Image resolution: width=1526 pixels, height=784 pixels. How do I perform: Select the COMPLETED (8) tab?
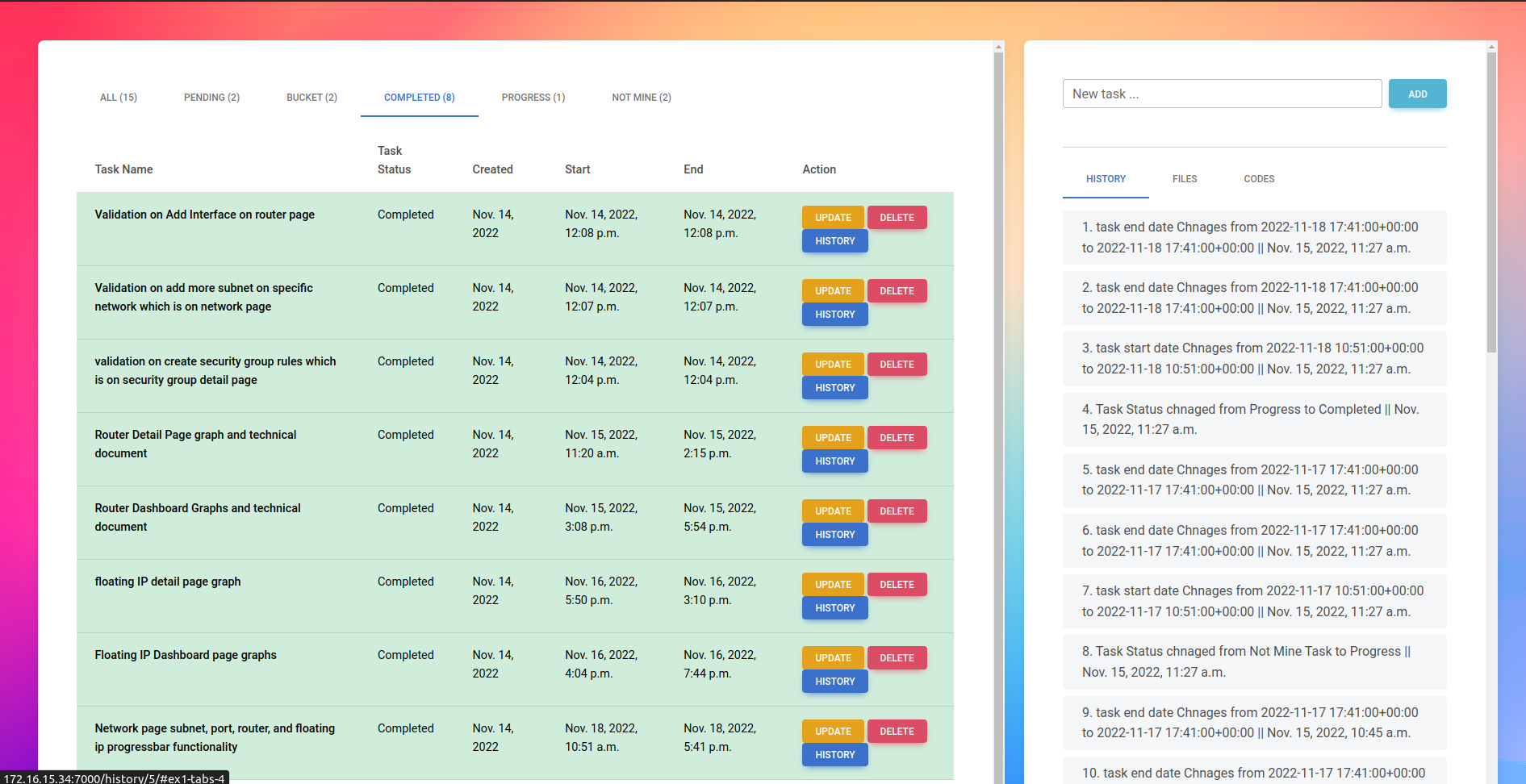420,98
